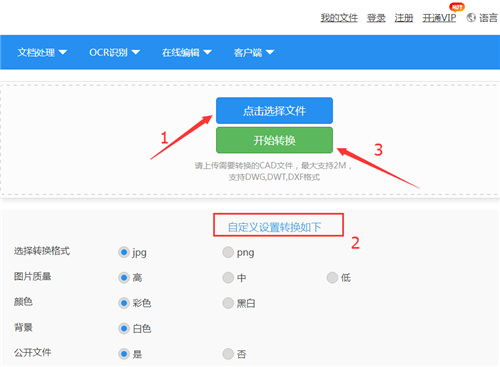Set image quality to 低
The width and height of the screenshot is (500, 367).
tap(332, 278)
